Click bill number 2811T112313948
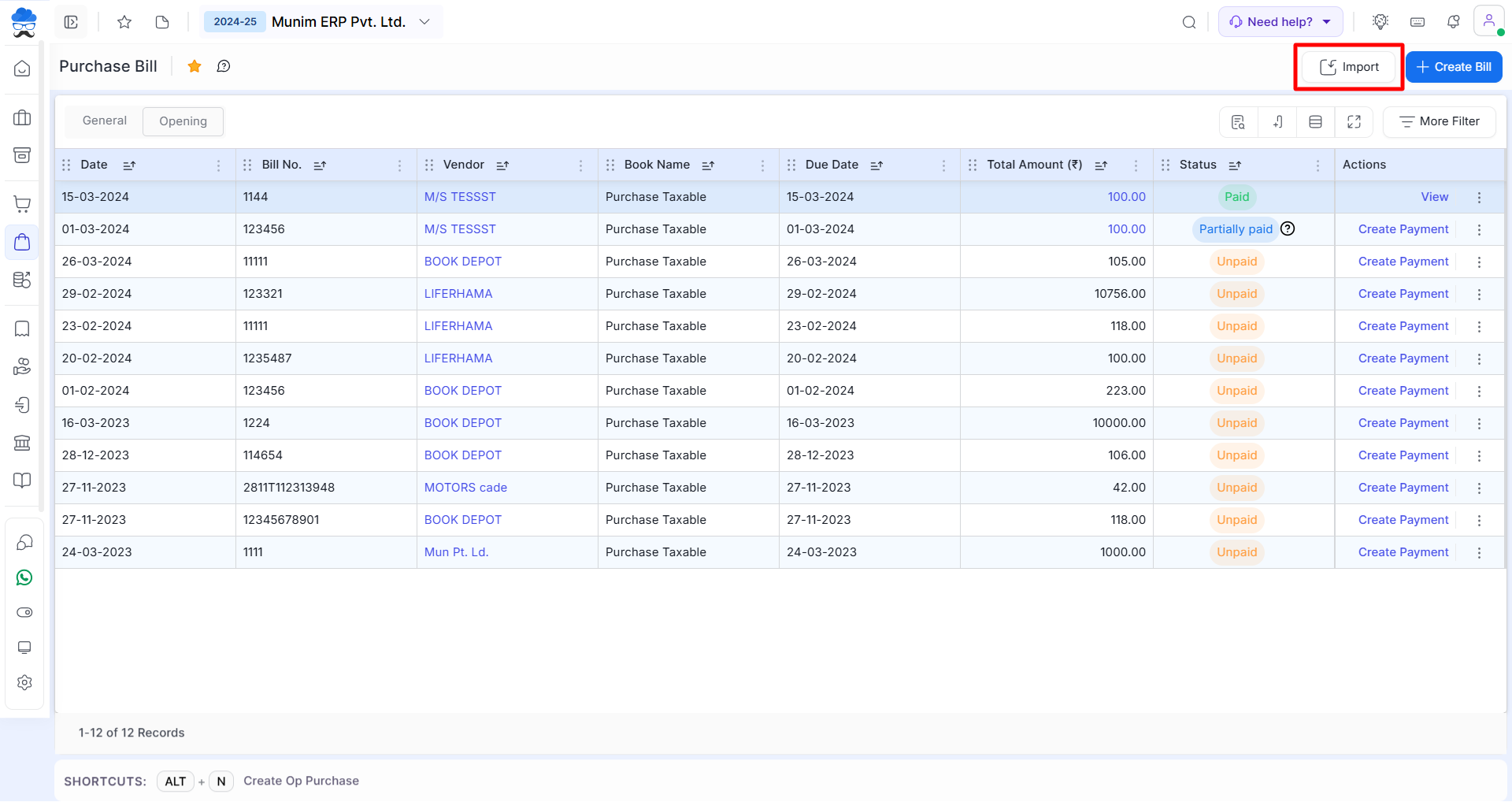 point(289,488)
